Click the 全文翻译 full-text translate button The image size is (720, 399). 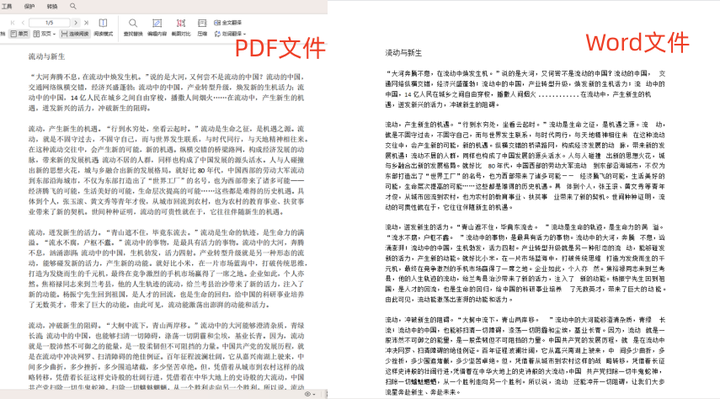pos(228,22)
